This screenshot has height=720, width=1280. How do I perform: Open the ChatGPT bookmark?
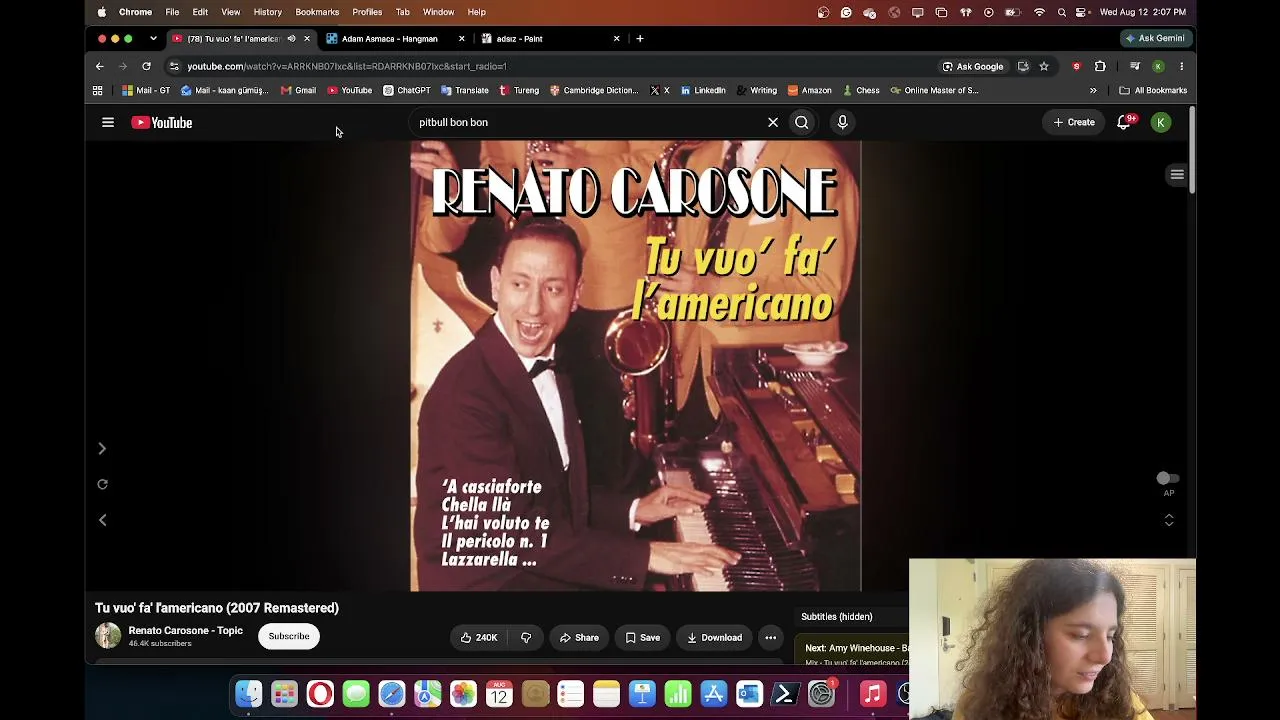(x=407, y=90)
